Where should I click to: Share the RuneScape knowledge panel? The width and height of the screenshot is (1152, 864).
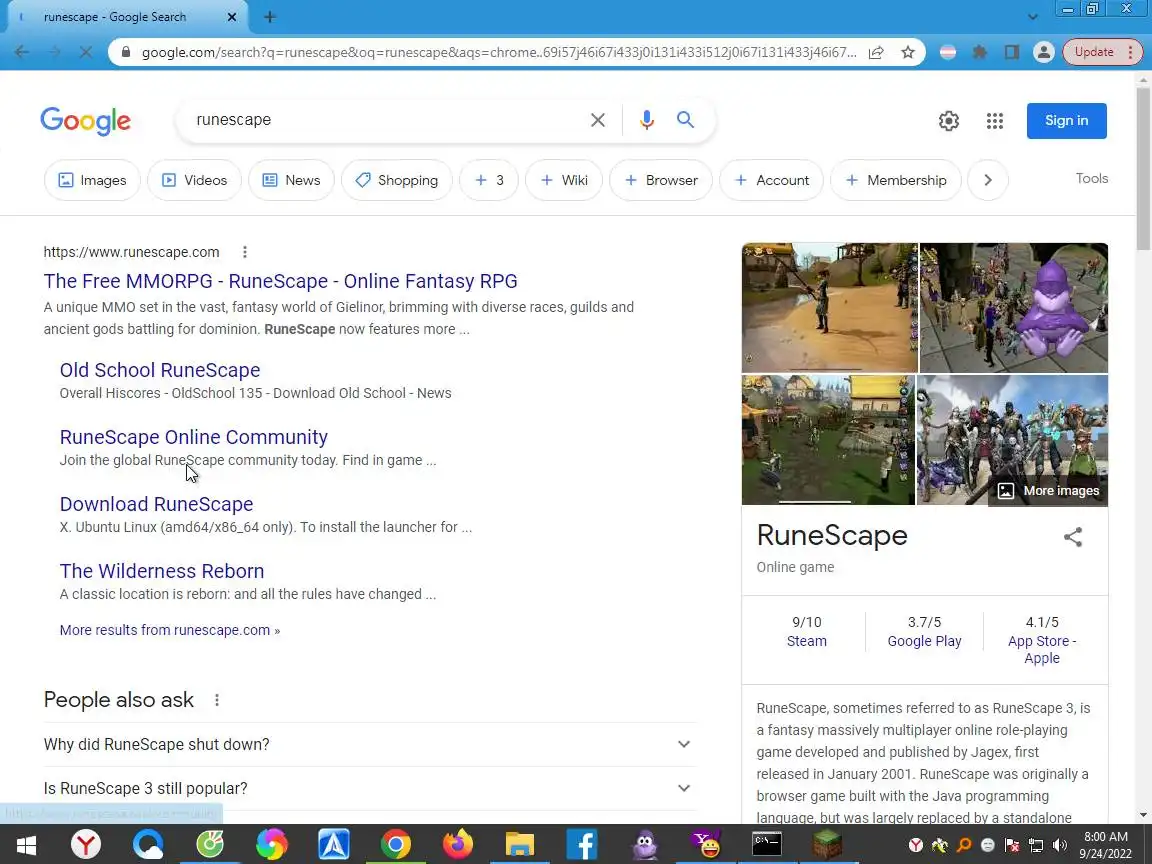click(x=1073, y=536)
